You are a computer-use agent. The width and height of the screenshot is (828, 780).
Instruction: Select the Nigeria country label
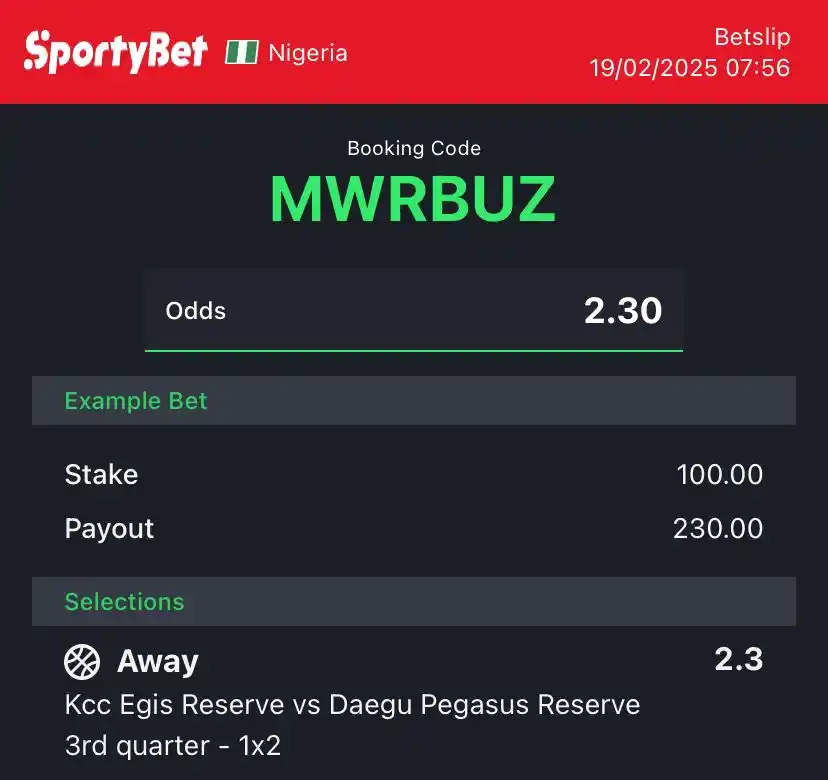[x=308, y=53]
